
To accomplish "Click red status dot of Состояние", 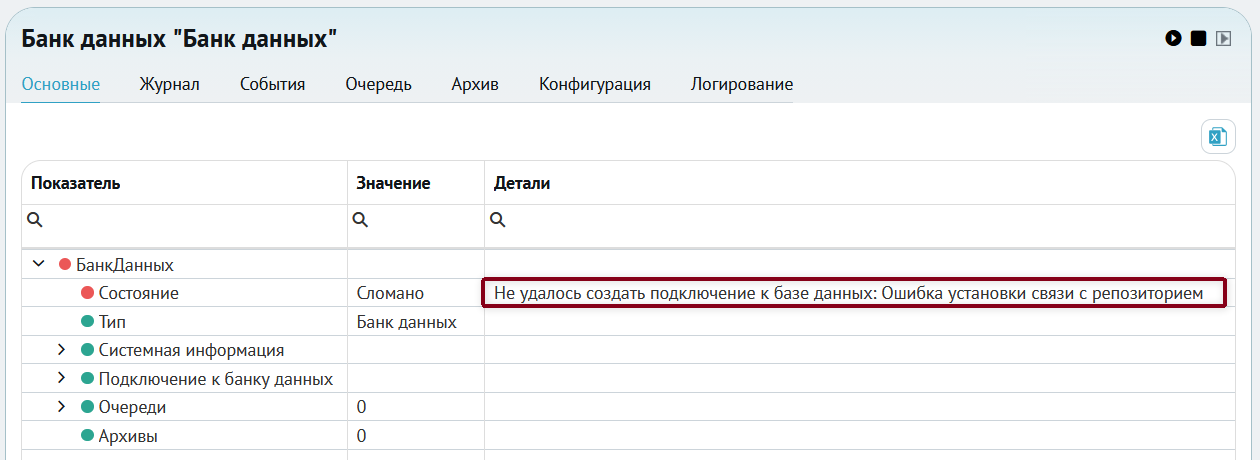I will [x=87, y=293].
